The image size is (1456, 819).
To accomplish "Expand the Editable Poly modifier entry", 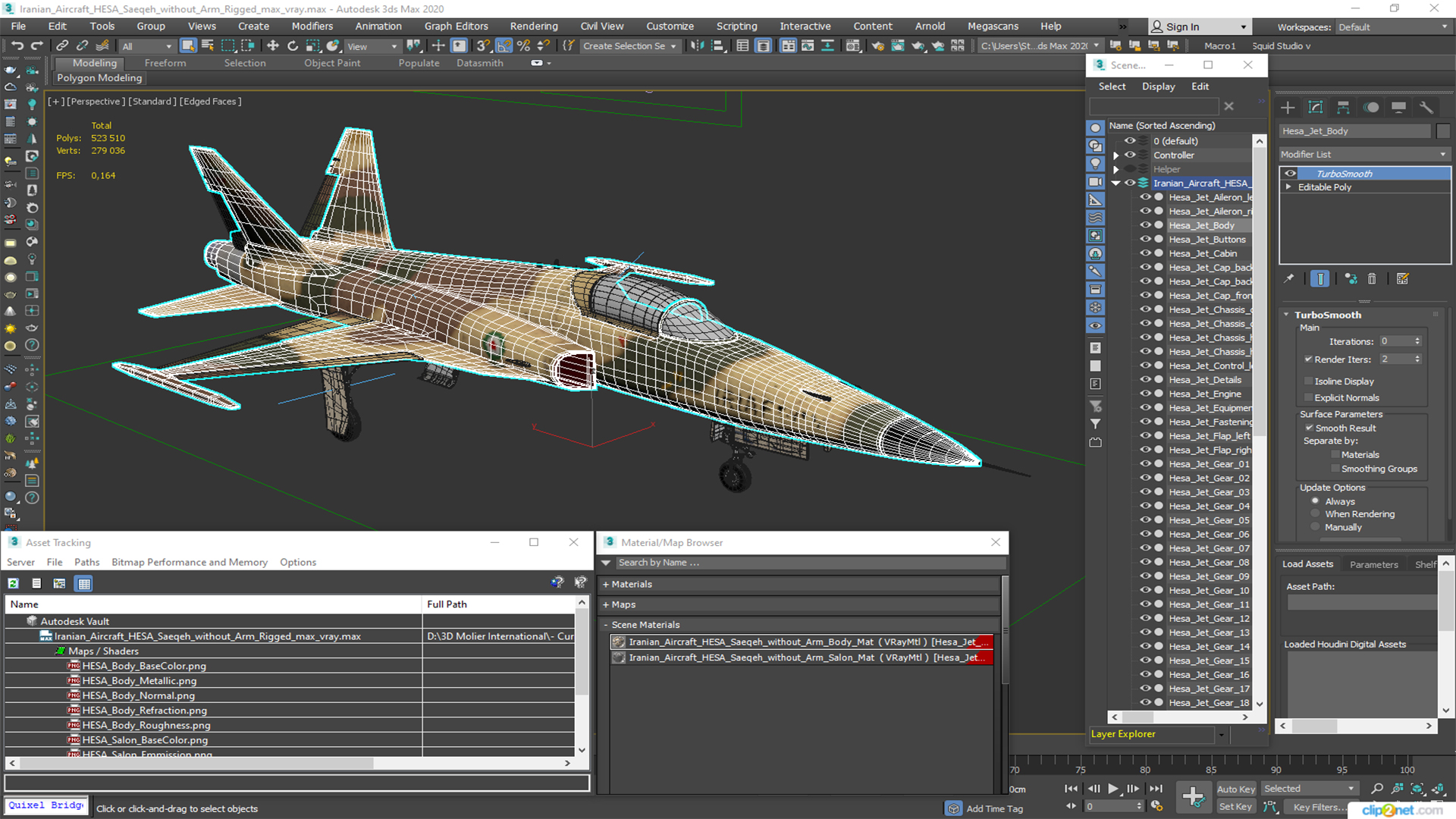I will click(x=1288, y=187).
